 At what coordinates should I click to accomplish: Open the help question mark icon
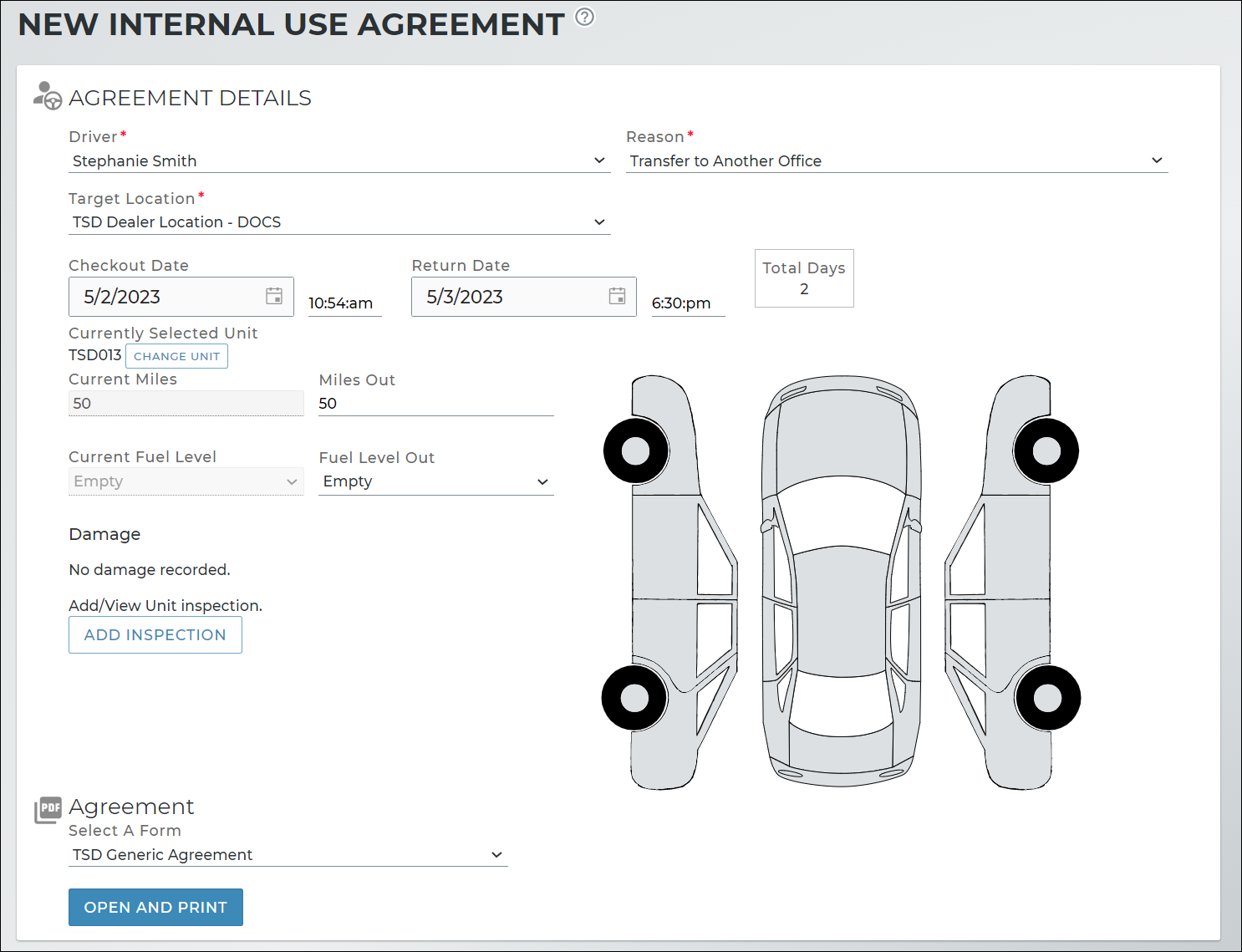point(585,17)
